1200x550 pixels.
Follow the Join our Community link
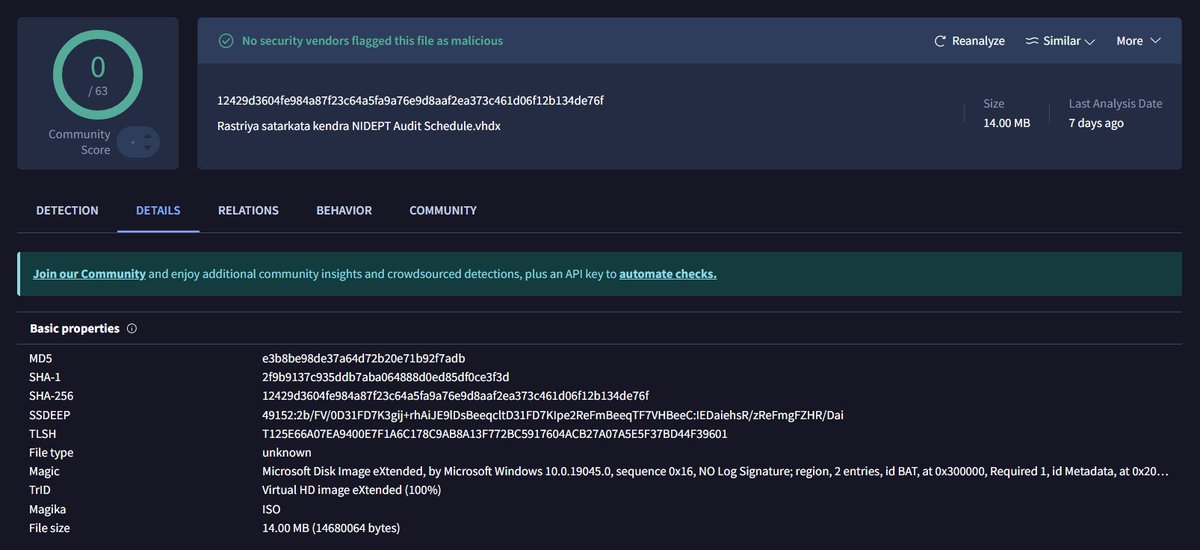point(89,274)
